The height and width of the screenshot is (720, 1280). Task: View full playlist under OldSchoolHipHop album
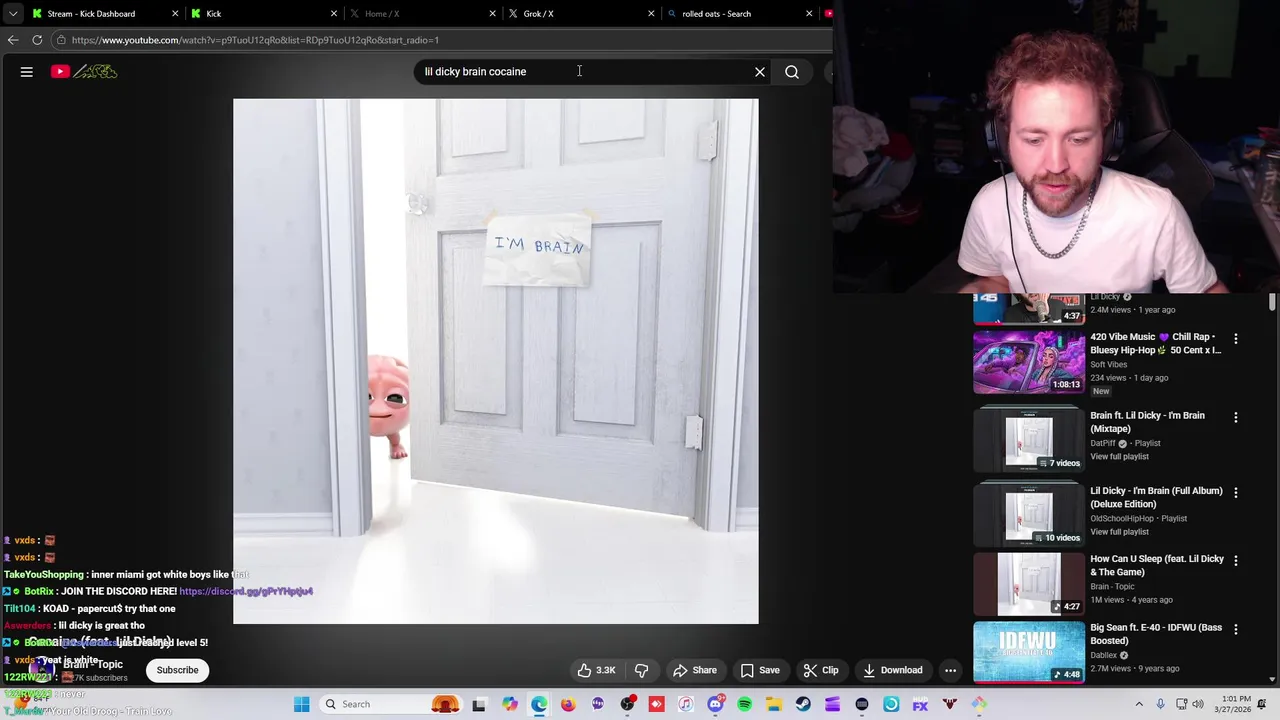(x=1119, y=532)
